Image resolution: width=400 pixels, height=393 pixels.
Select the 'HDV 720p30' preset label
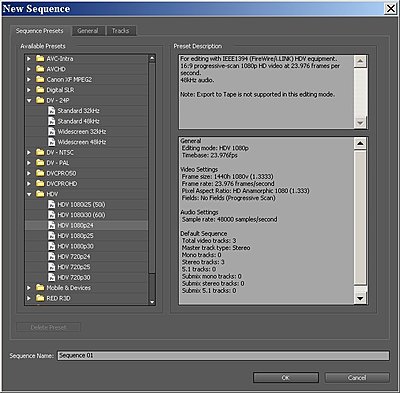[x=74, y=277]
